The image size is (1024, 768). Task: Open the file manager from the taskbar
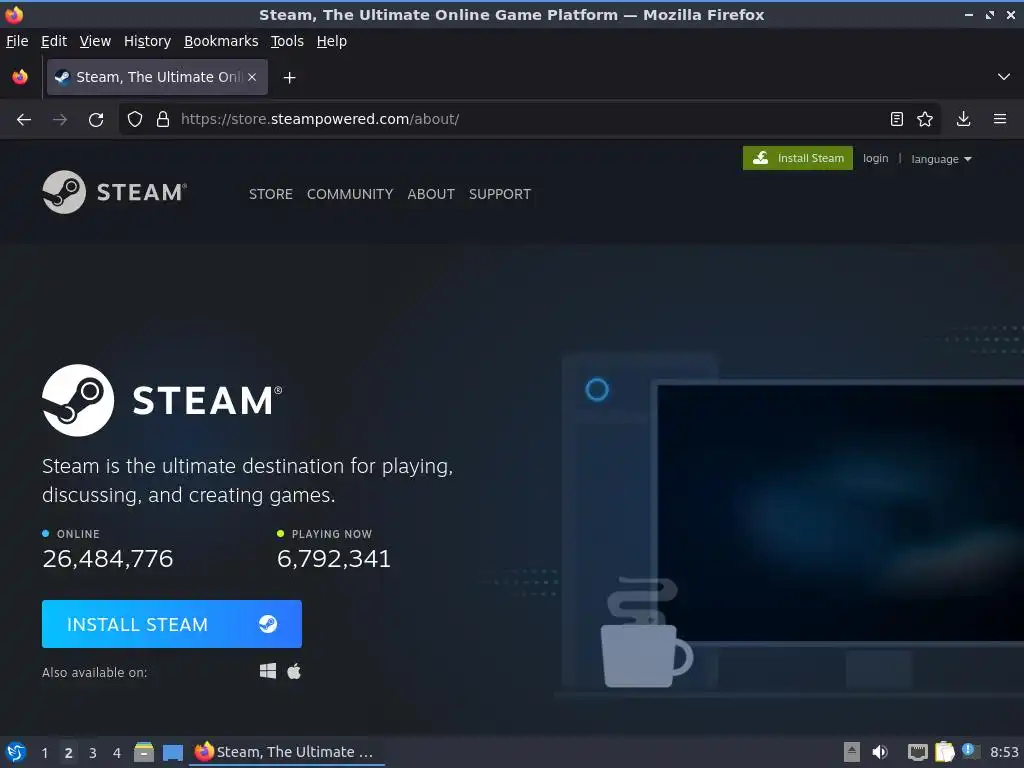pyautogui.click(x=144, y=752)
